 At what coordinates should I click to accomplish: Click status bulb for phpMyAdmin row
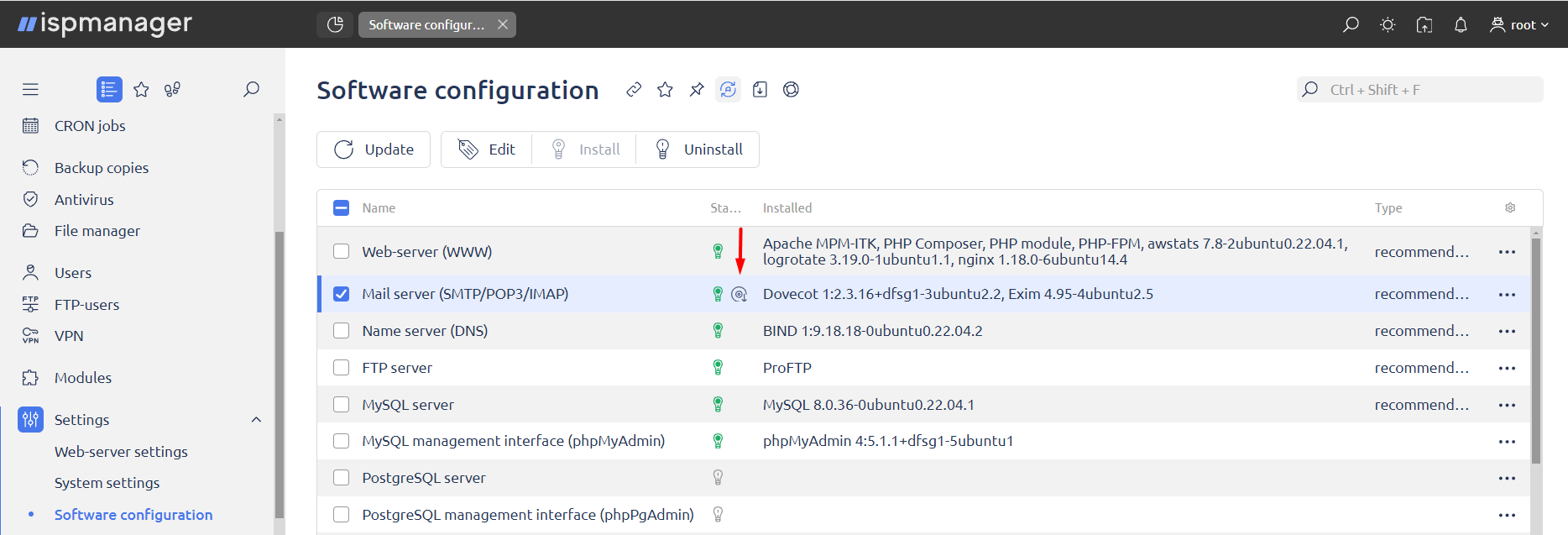coord(718,441)
